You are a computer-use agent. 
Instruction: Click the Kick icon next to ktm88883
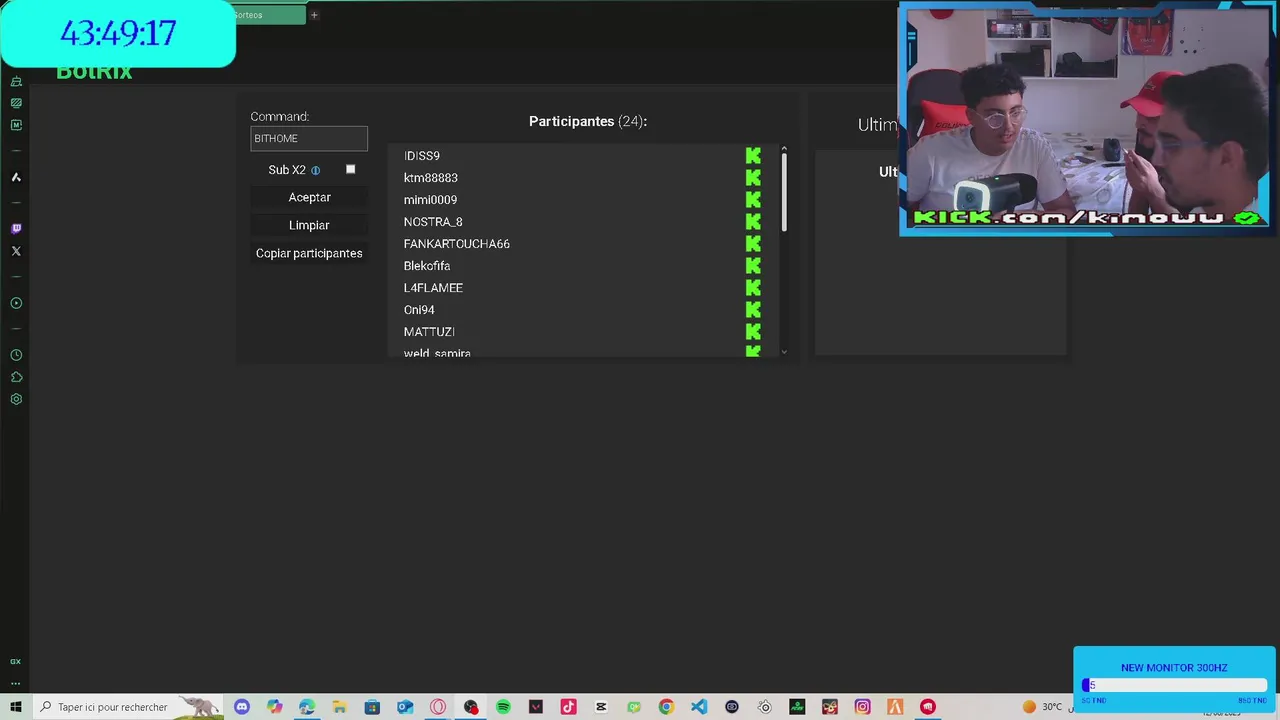point(753,178)
